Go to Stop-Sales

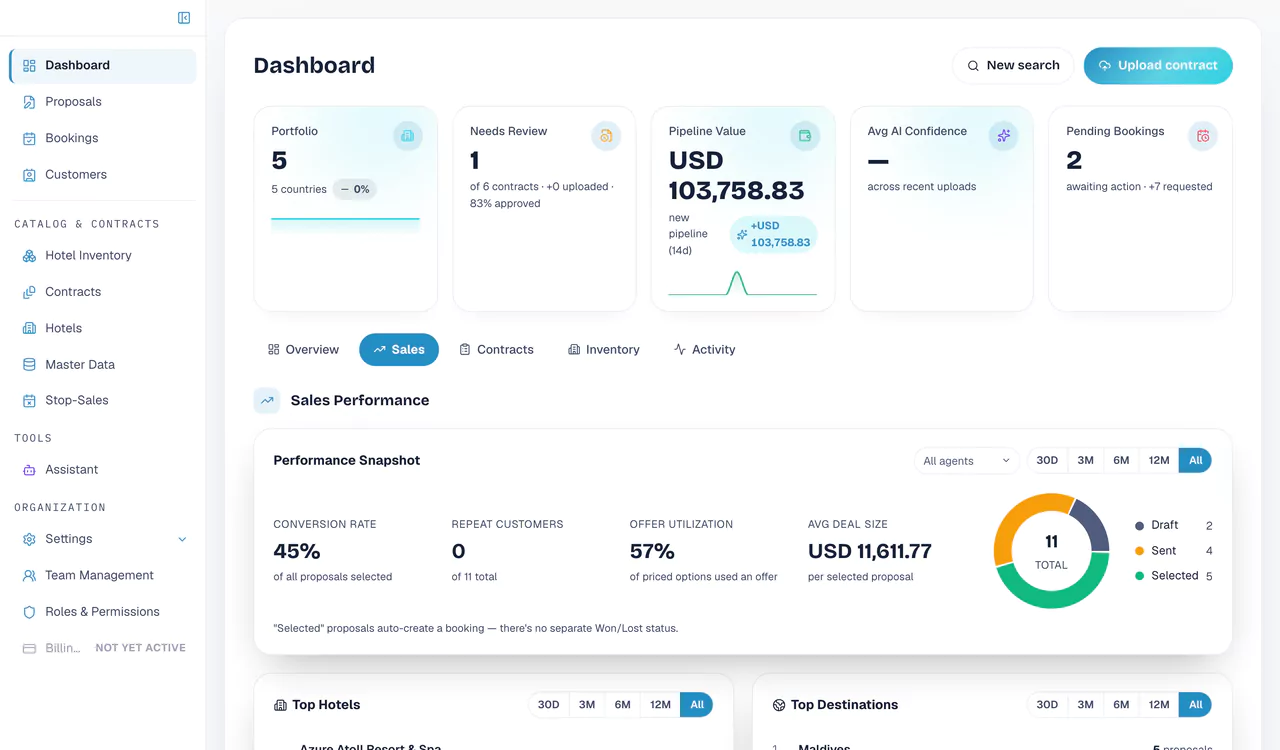(103, 400)
